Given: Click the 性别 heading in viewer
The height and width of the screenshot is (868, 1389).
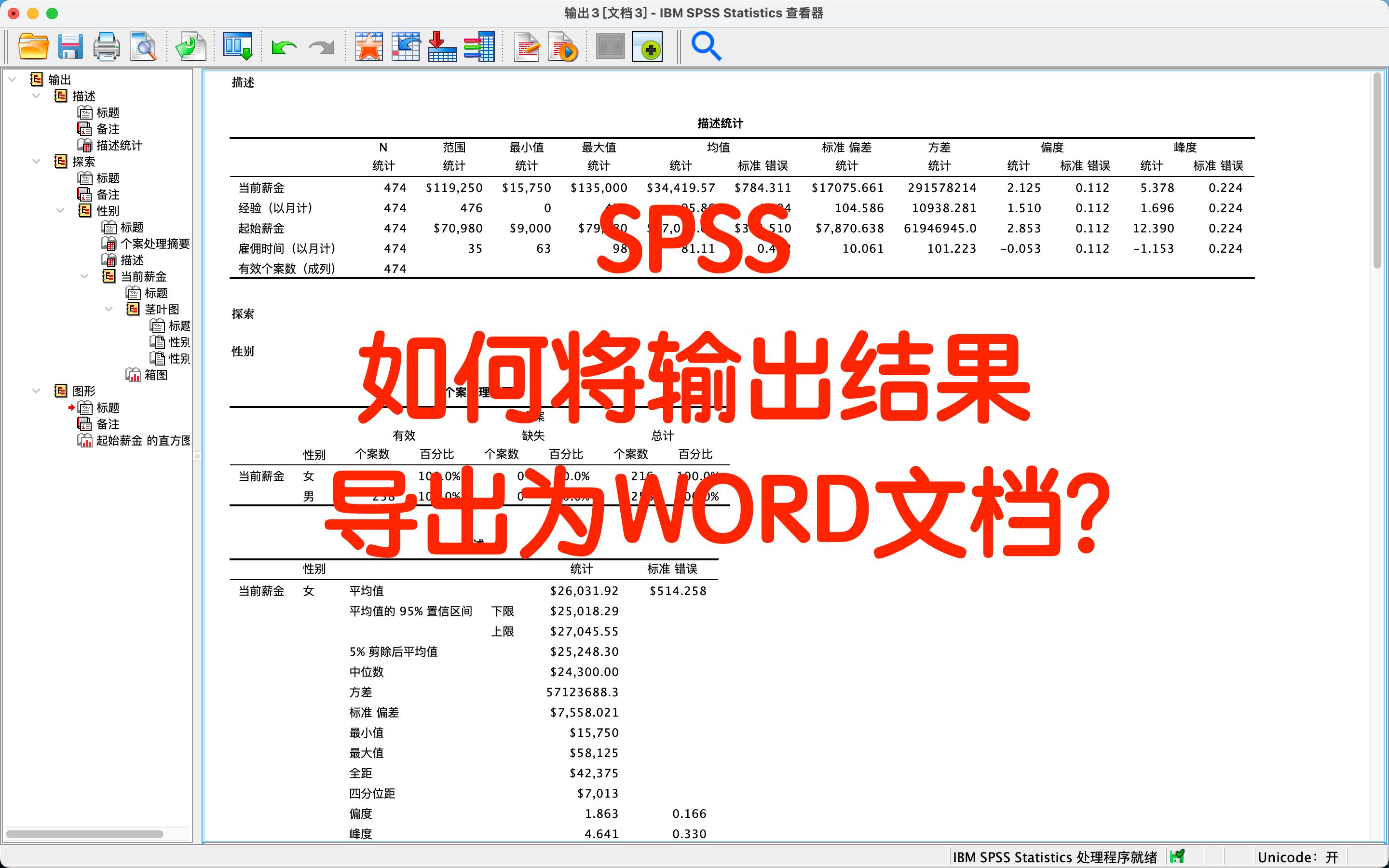Looking at the screenshot, I should point(243,351).
